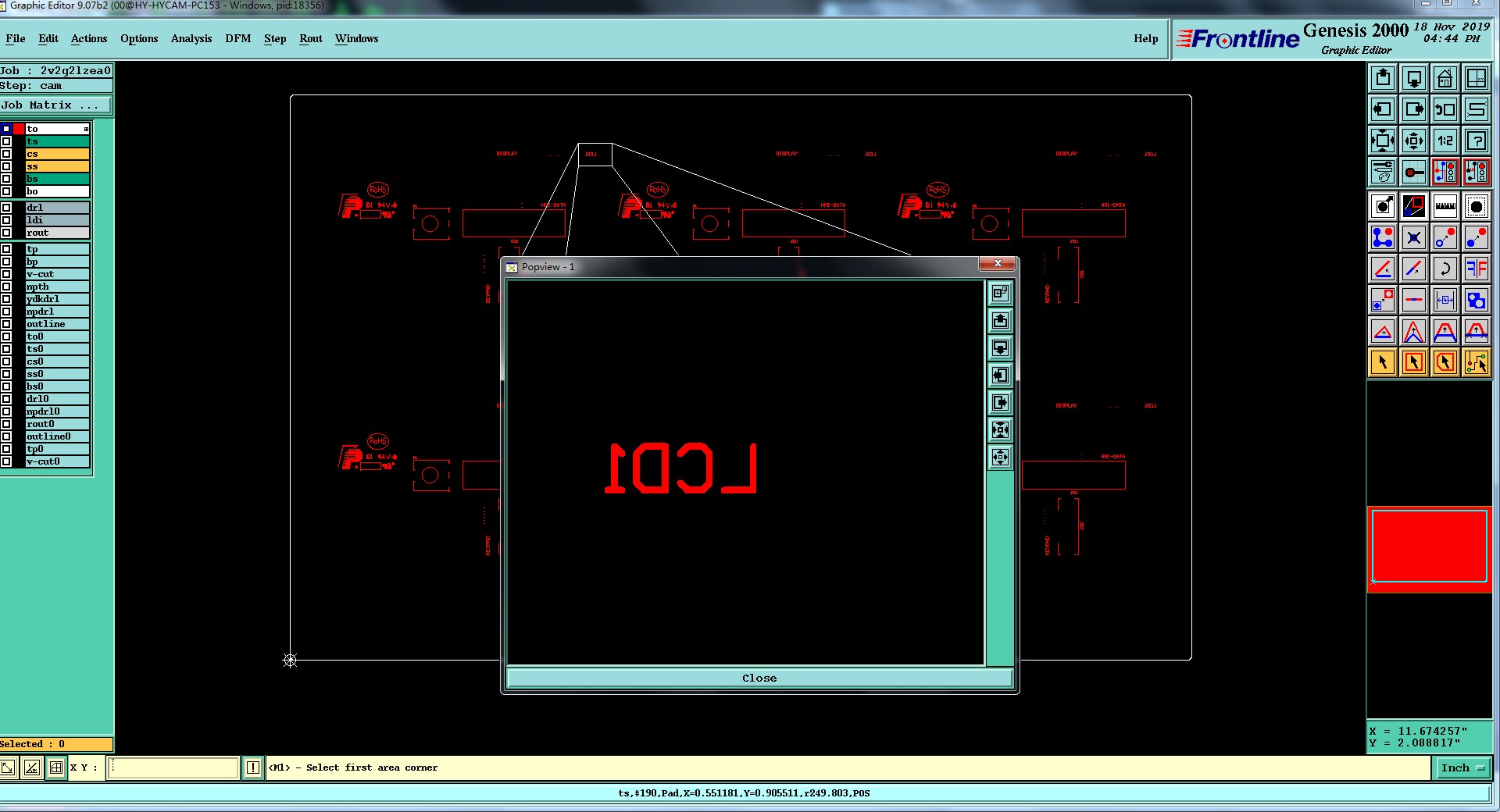This screenshot has height=812, width=1500.
Task: Click the rotate feature icon
Action: coord(1445,269)
